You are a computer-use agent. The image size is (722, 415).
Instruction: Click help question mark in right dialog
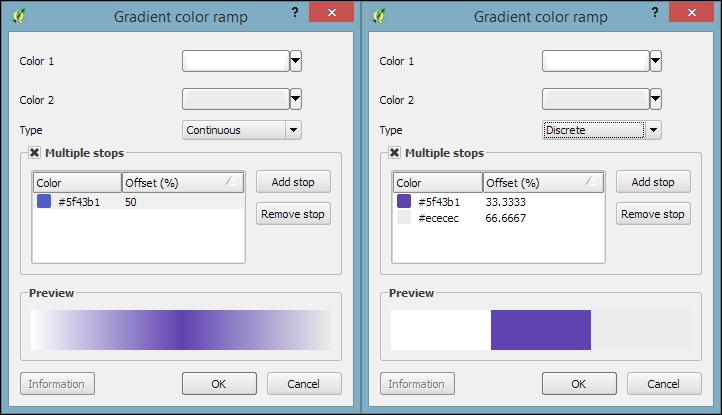point(655,12)
